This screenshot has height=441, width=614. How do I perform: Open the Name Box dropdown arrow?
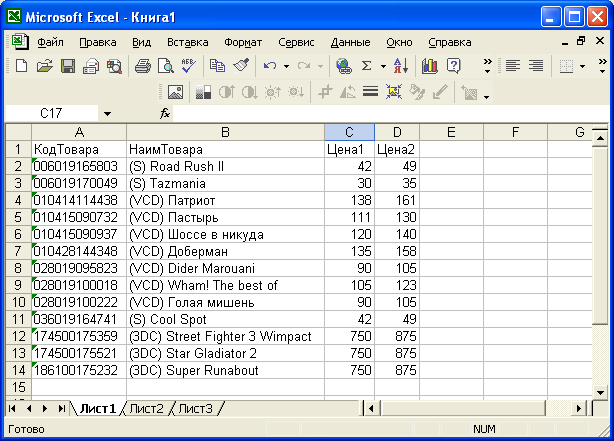tap(107, 114)
